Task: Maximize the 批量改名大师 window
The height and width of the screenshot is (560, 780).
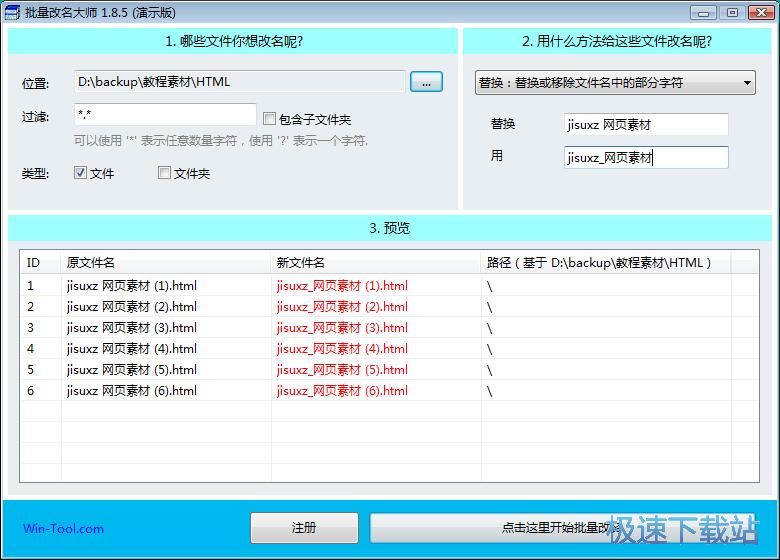Action: coord(732,12)
